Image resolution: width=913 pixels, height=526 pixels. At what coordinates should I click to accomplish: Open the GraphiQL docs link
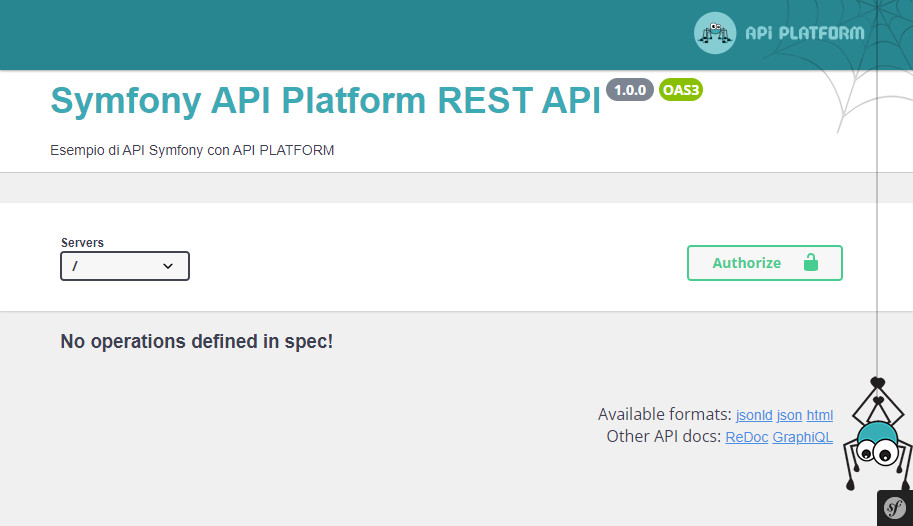pos(802,437)
